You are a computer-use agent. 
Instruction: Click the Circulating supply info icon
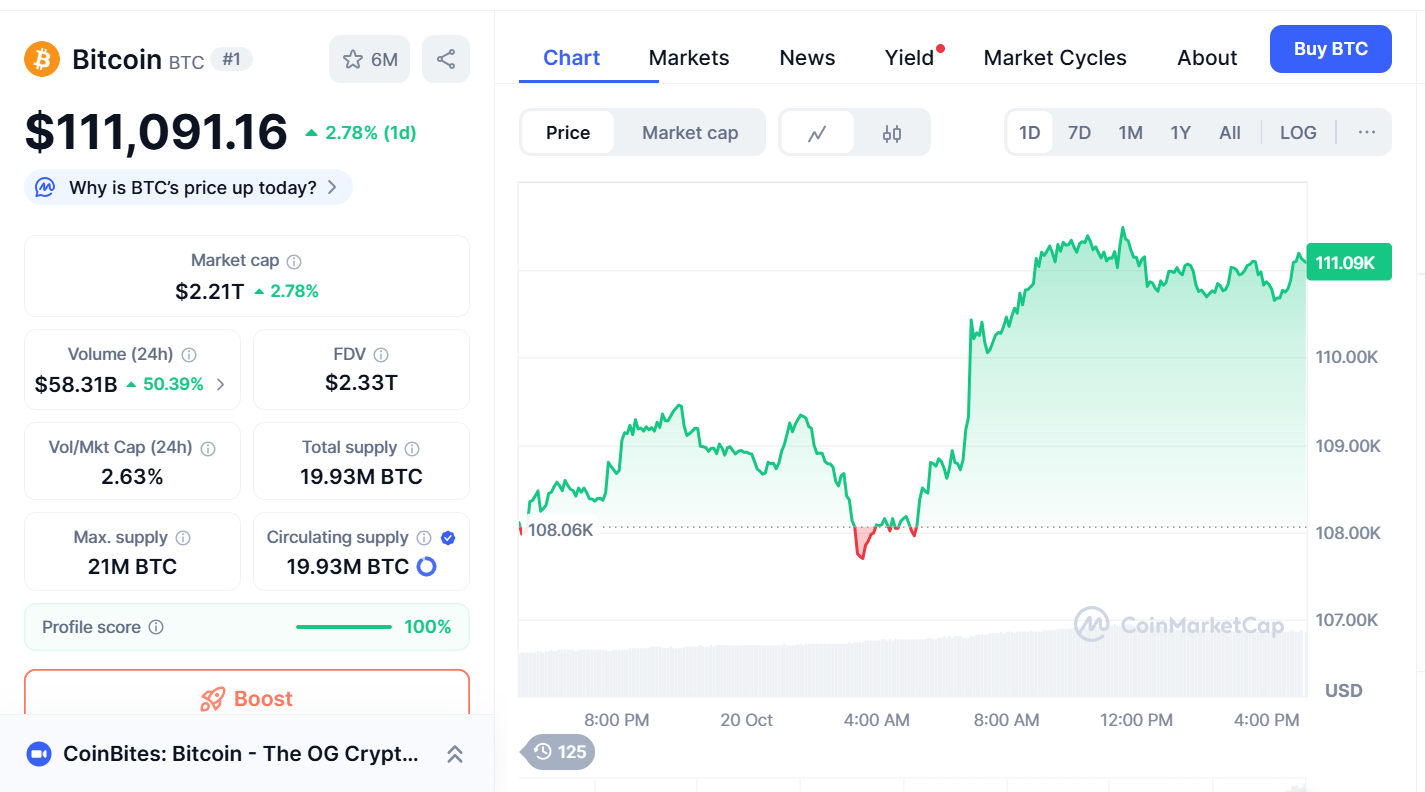[424, 538]
